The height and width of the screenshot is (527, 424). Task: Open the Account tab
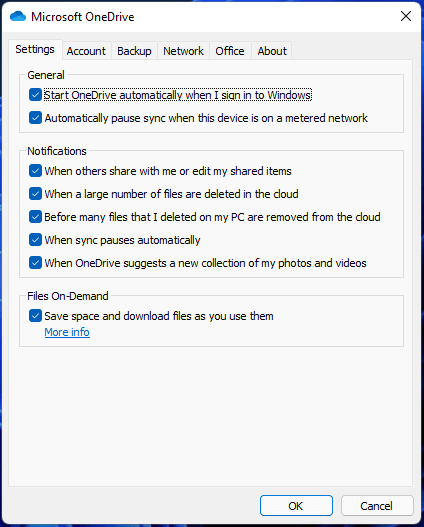86,51
